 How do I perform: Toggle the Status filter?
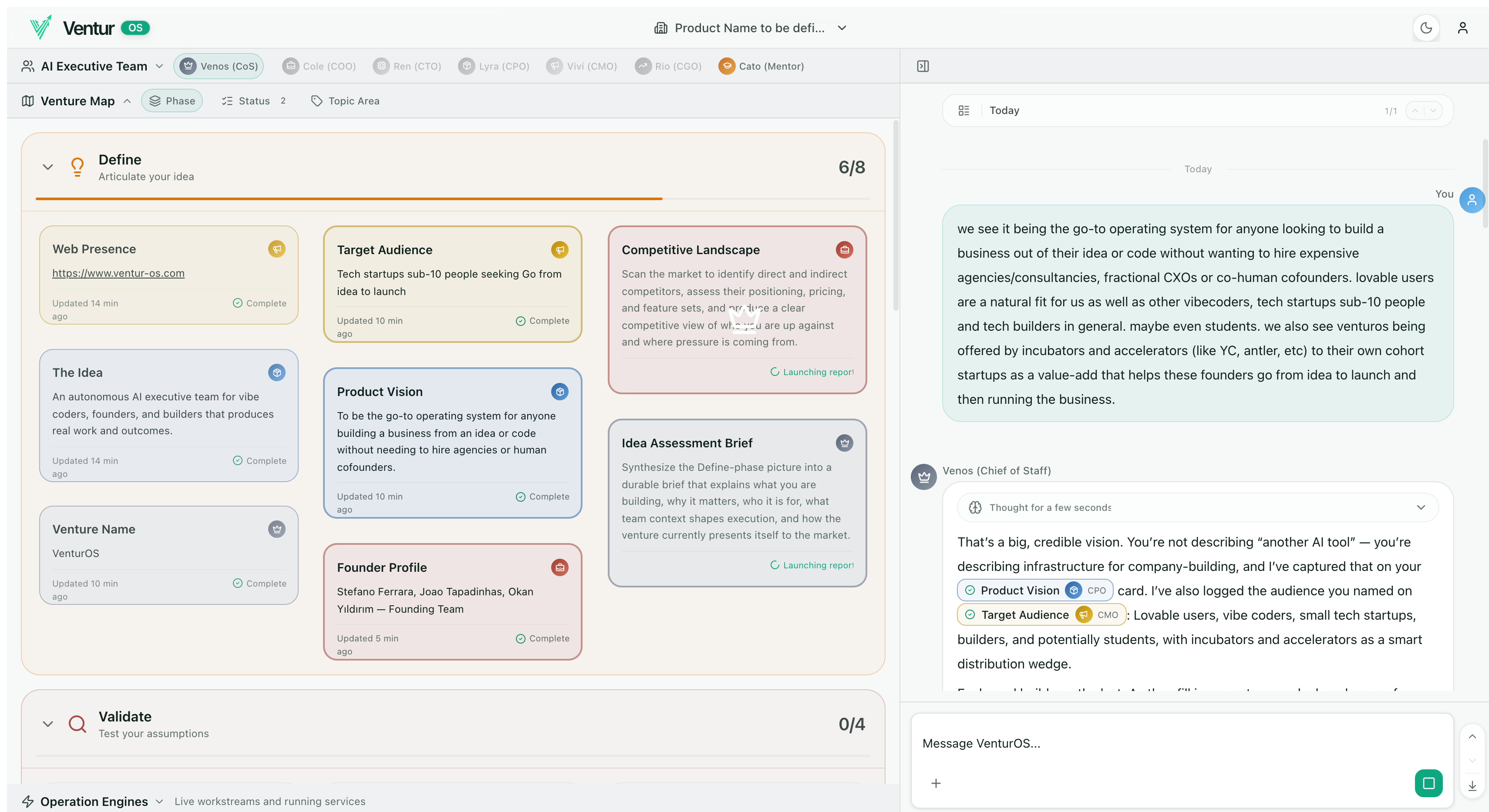click(253, 101)
